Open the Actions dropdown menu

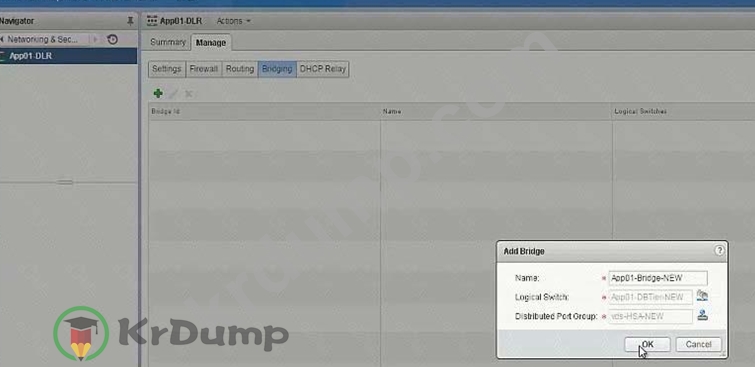click(234, 21)
